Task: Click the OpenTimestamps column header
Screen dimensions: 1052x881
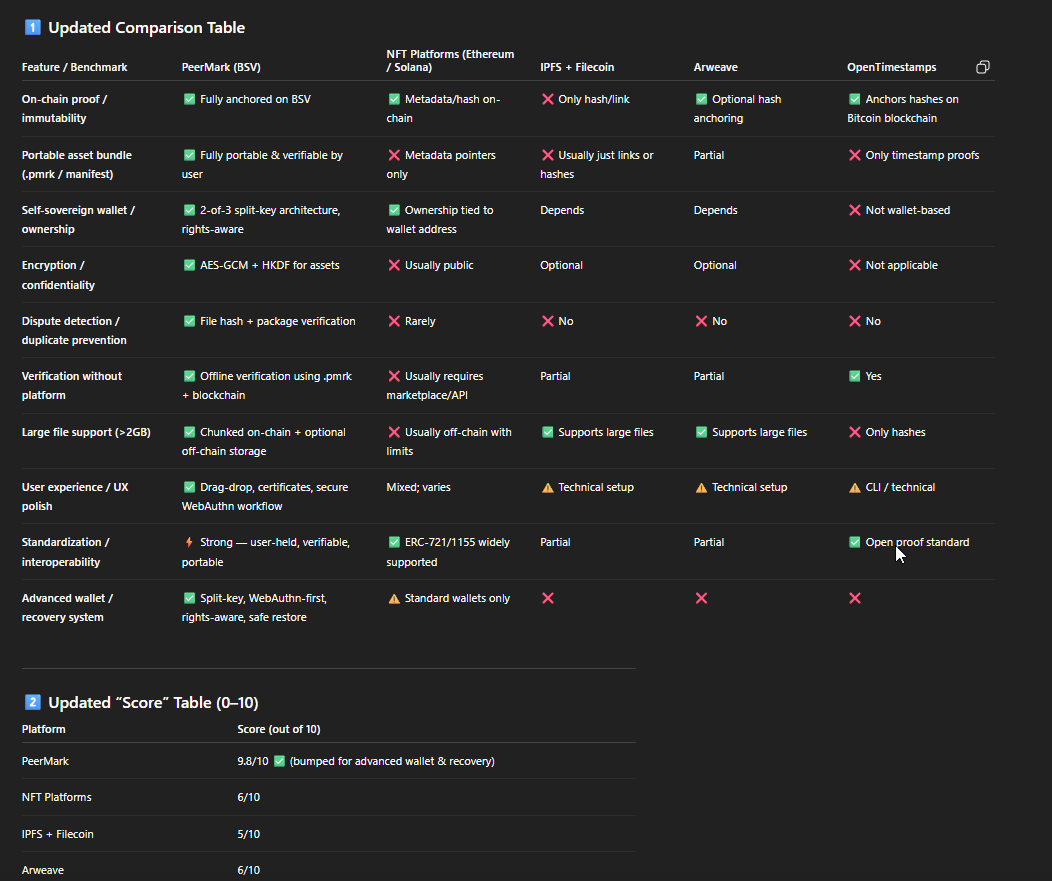Action: click(891, 67)
